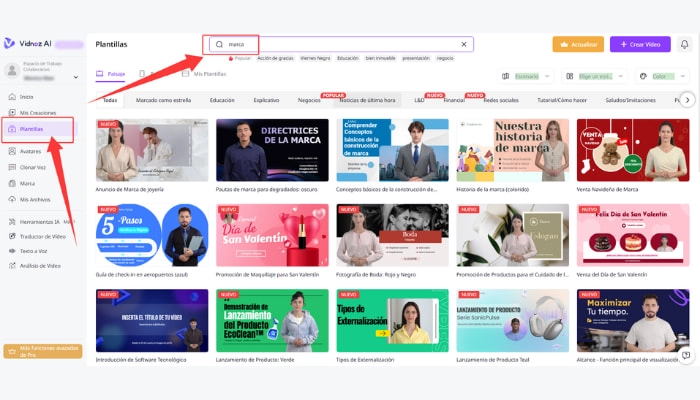Switch to the Paisaje tab
This screenshot has height=400, width=700.
(x=111, y=74)
